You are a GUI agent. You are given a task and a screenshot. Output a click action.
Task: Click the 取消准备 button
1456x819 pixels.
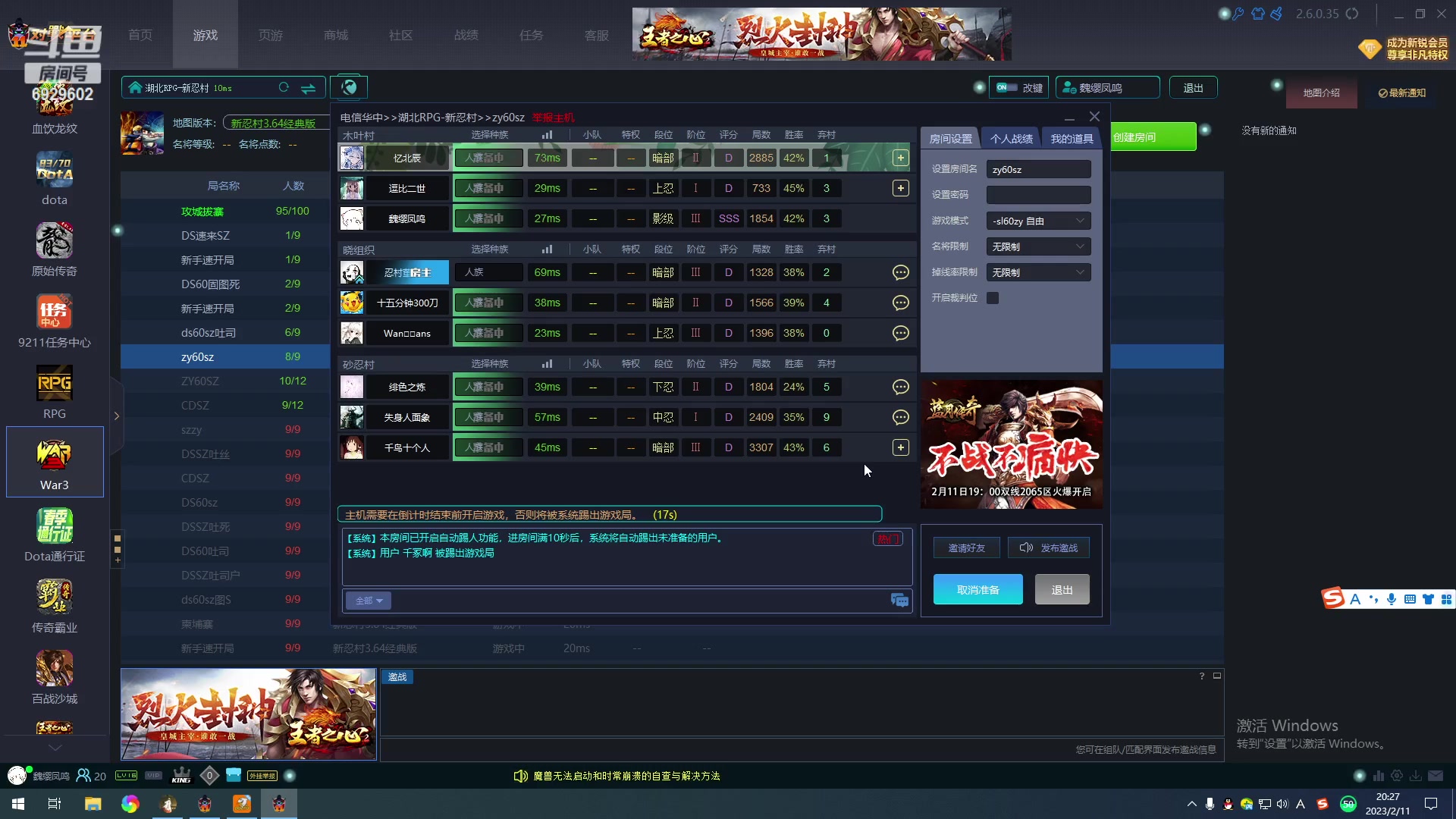(x=977, y=589)
